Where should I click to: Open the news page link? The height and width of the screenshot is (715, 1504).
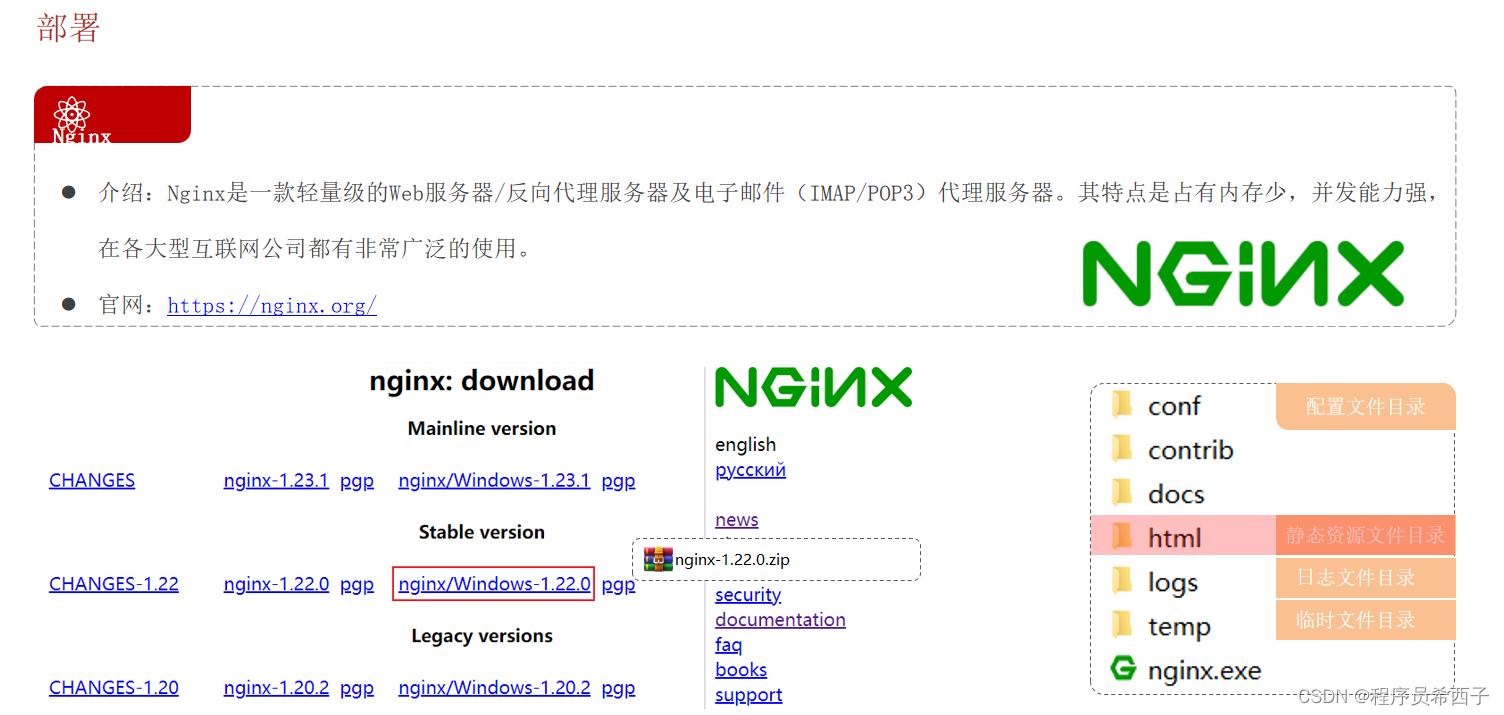pyautogui.click(x=737, y=520)
